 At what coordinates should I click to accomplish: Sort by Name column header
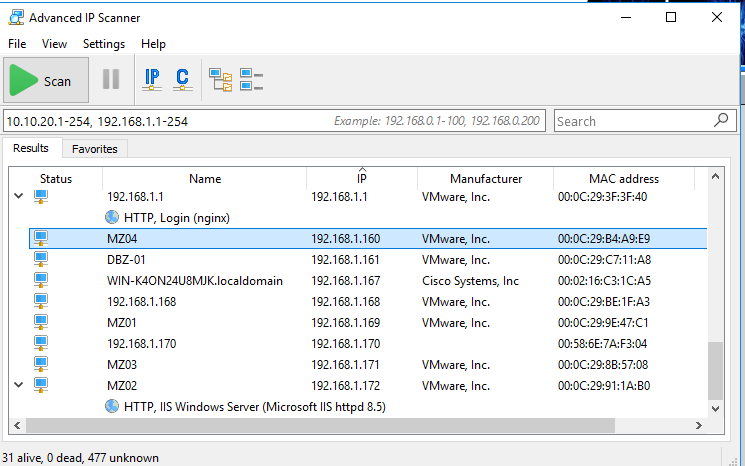[x=205, y=179]
